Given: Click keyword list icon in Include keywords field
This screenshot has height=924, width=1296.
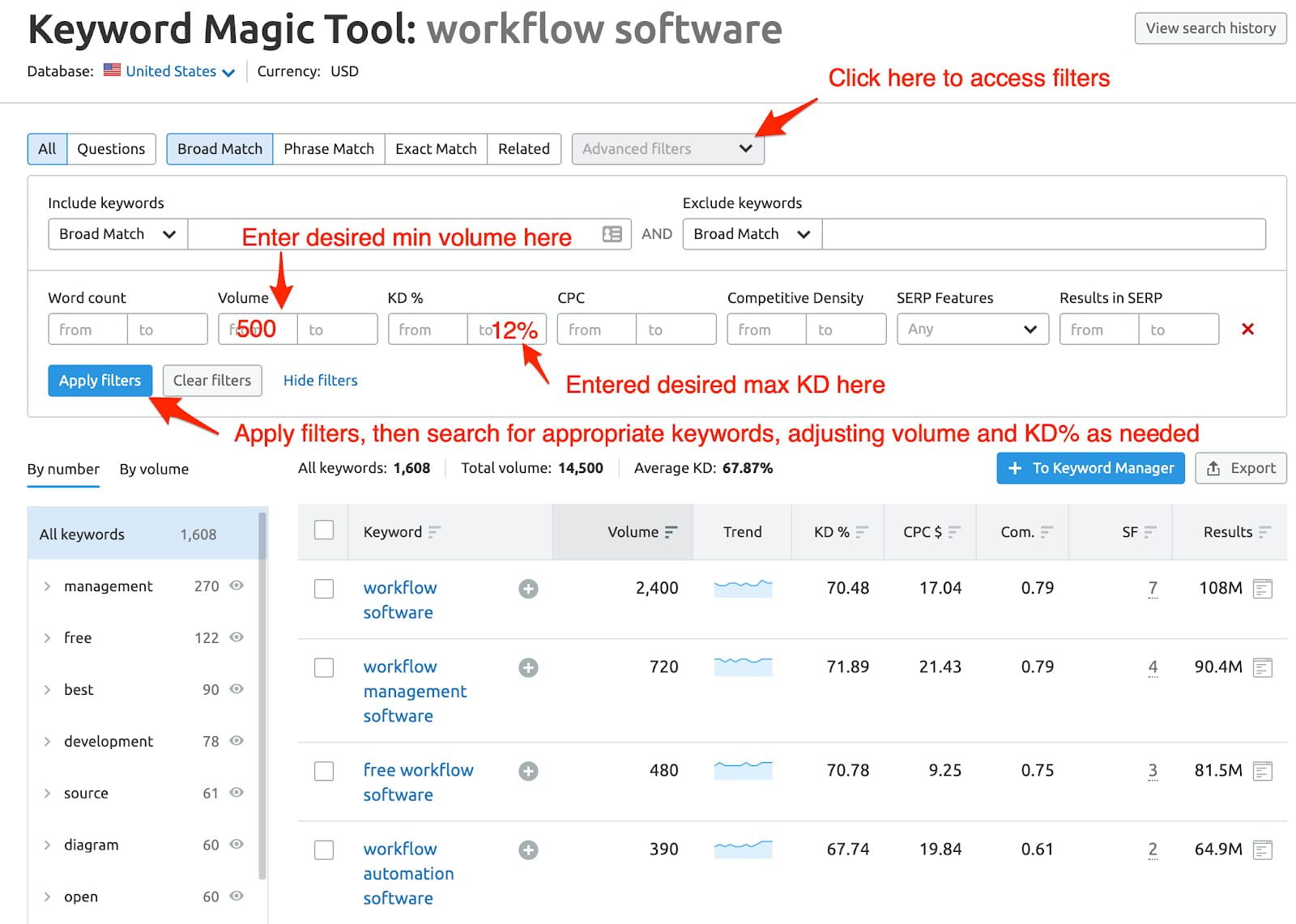Looking at the screenshot, I should [x=612, y=234].
